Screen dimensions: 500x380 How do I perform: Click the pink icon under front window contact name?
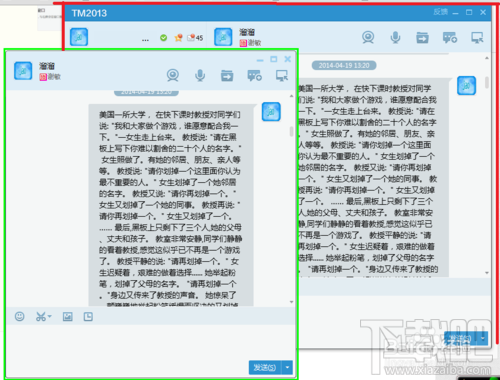[43, 77]
